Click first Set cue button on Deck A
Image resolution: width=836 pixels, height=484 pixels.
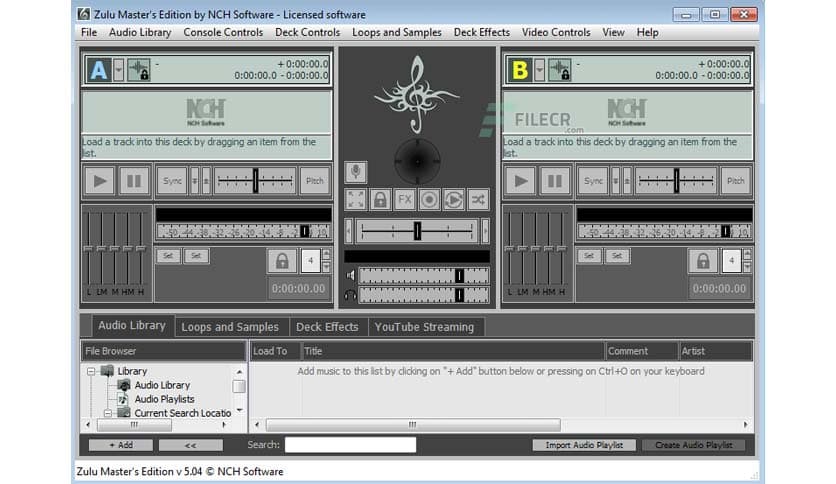point(168,256)
